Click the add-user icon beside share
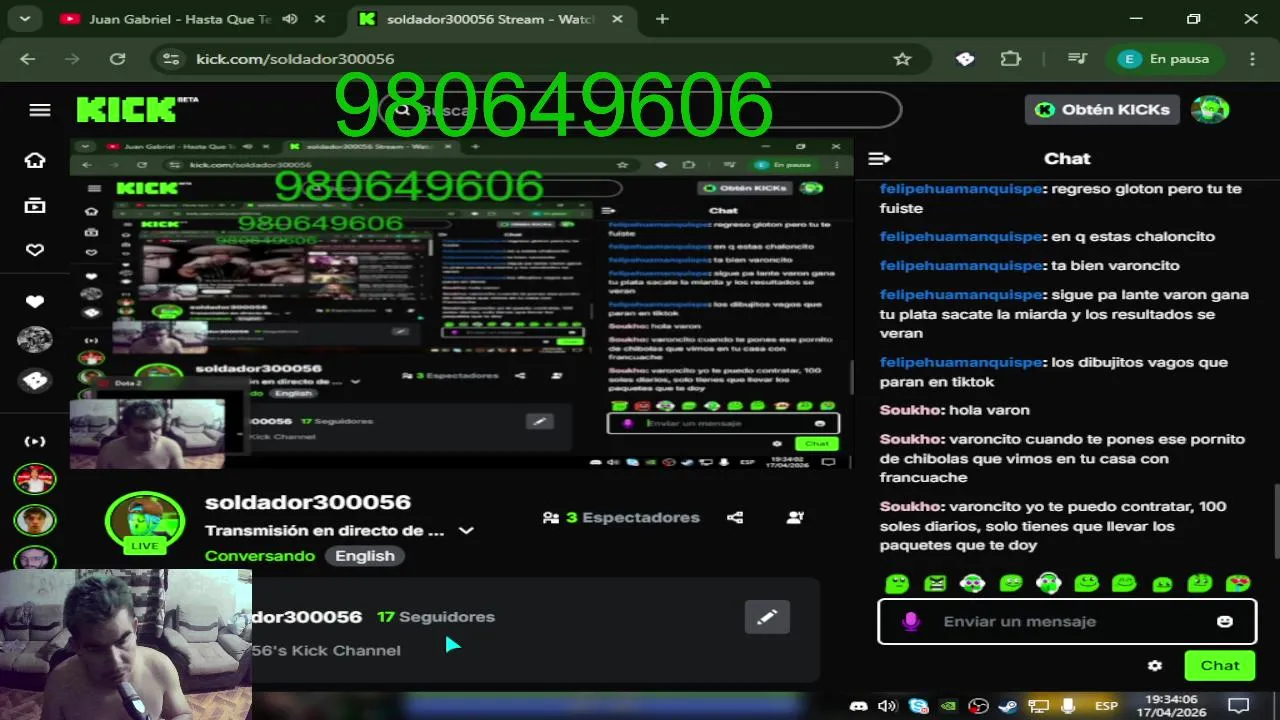This screenshot has width=1280, height=720. pos(795,517)
